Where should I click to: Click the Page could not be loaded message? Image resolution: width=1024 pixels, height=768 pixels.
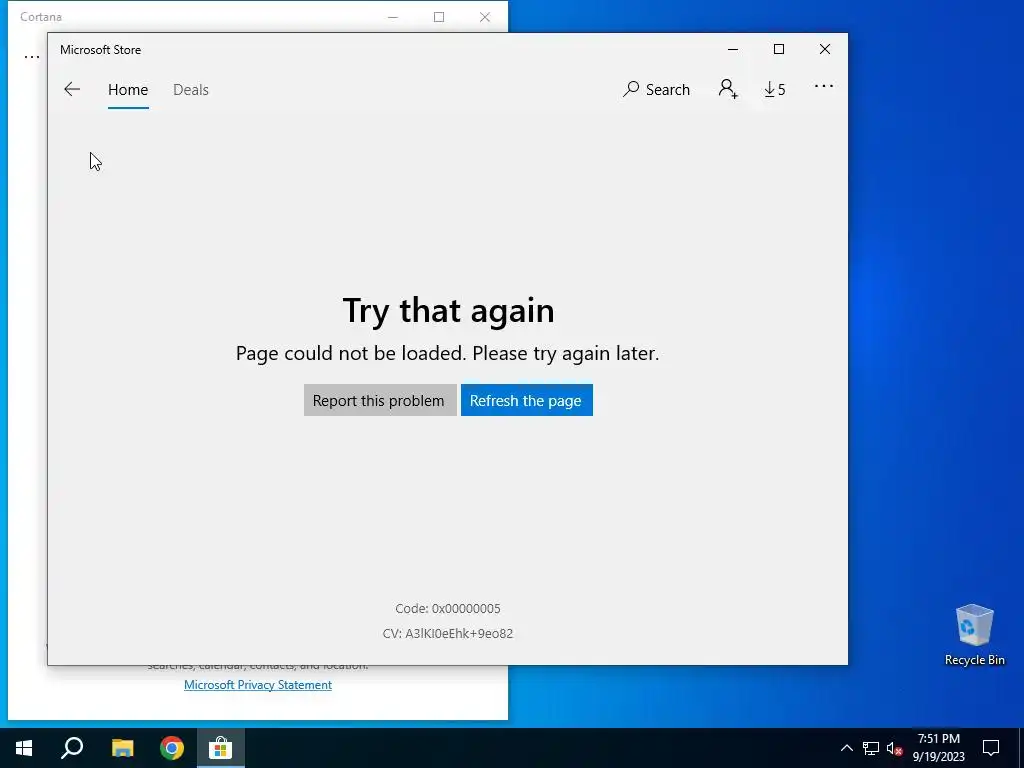pyautogui.click(x=447, y=353)
